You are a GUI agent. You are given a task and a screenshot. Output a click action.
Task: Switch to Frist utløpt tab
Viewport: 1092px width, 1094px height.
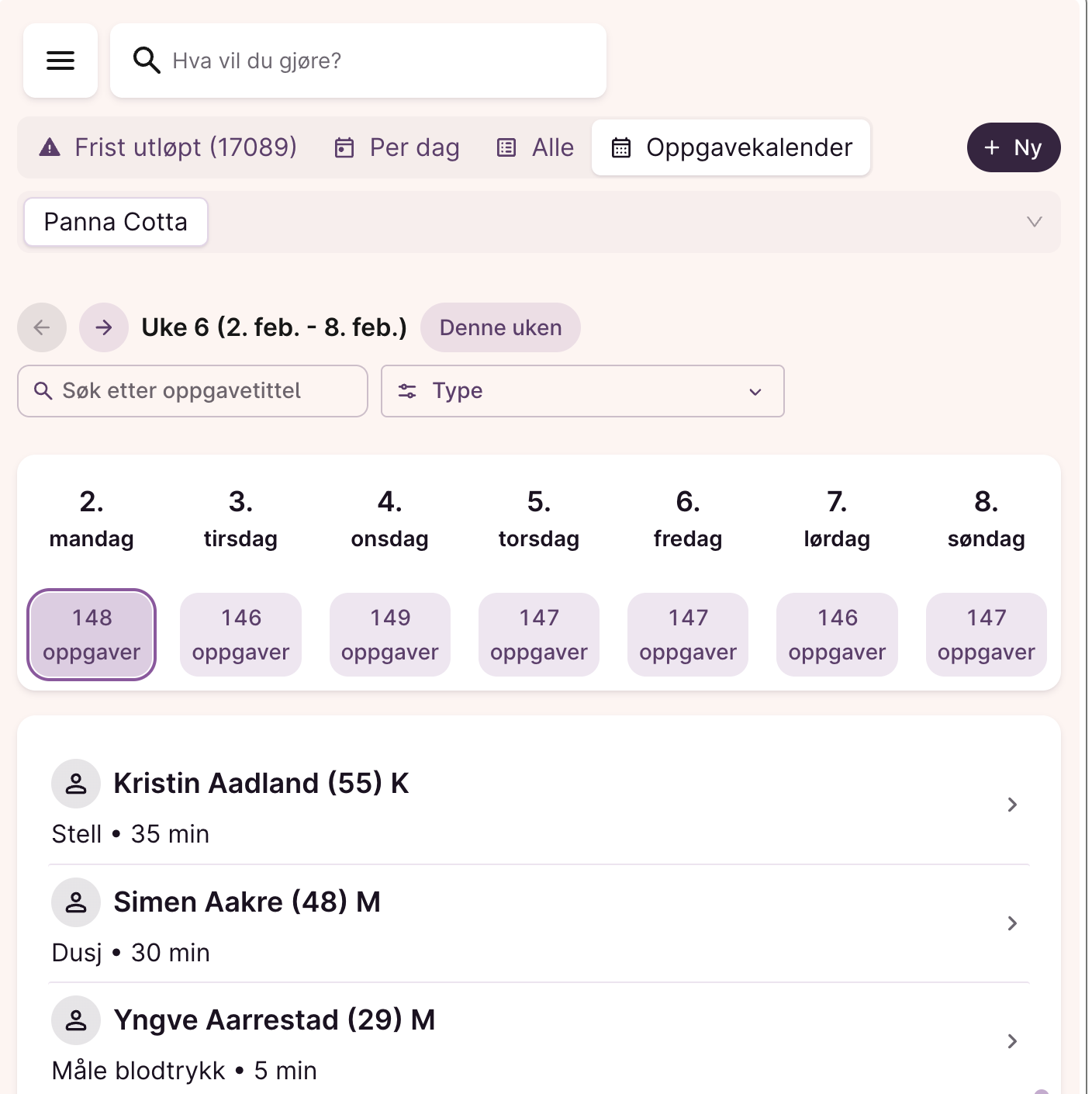click(x=168, y=147)
